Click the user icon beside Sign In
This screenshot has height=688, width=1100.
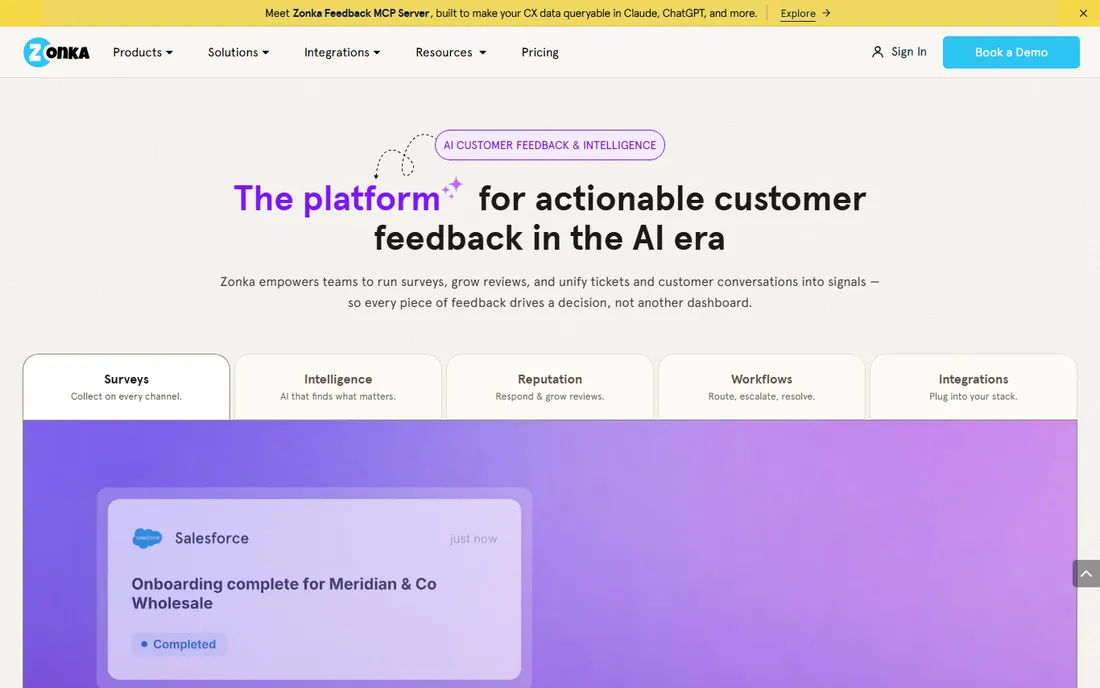click(877, 52)
